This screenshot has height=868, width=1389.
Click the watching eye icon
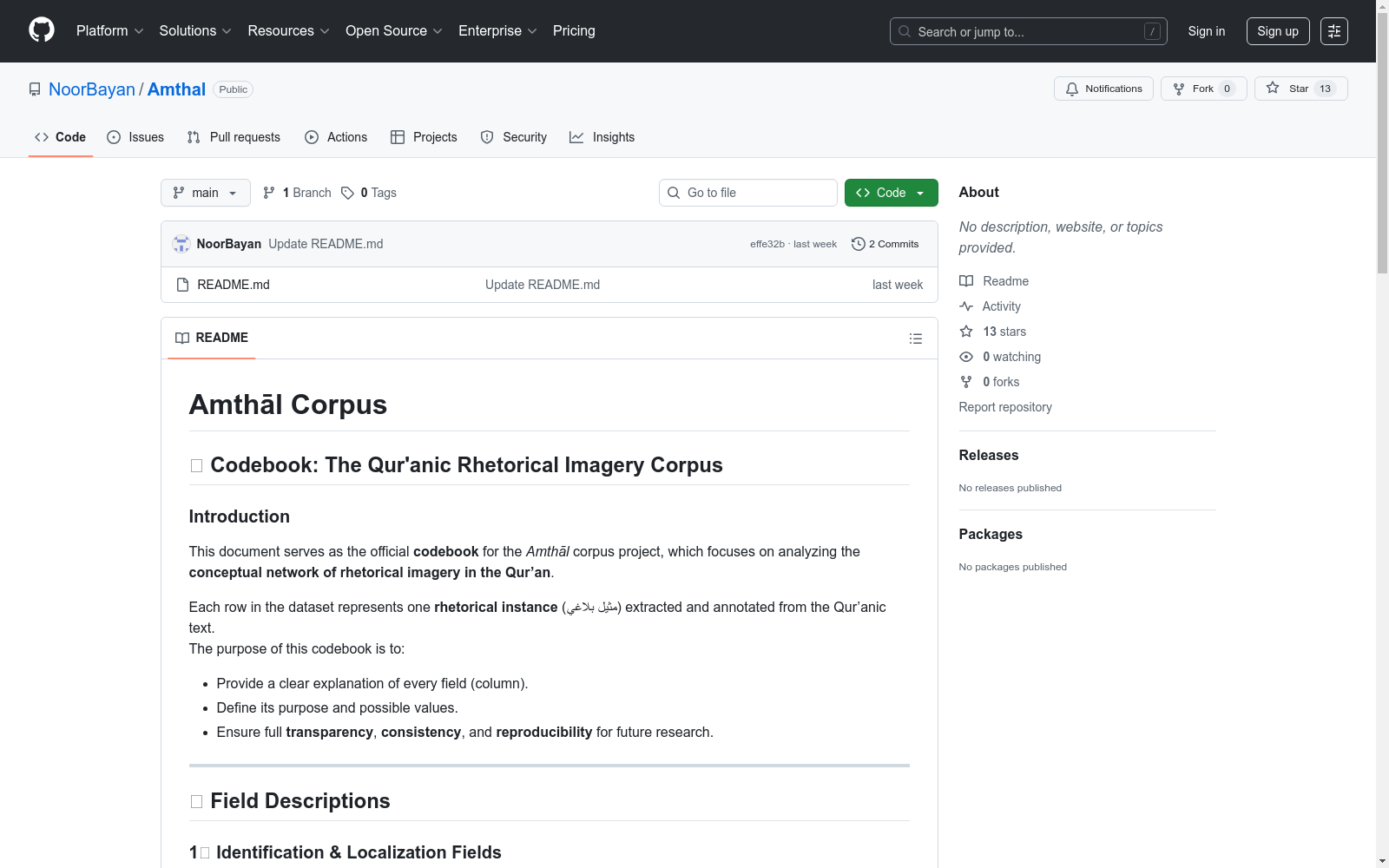[x=966, y=357]
